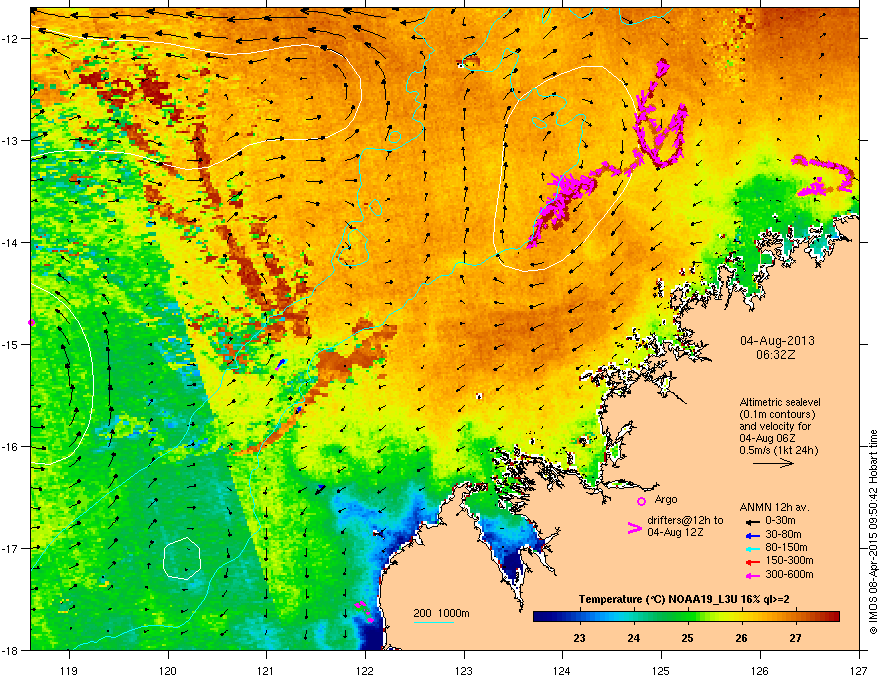Click the cyan isobath line under '200 1000m'
Image resolution: width=880 pixels, height=680 pixels.
click(433, 622)
